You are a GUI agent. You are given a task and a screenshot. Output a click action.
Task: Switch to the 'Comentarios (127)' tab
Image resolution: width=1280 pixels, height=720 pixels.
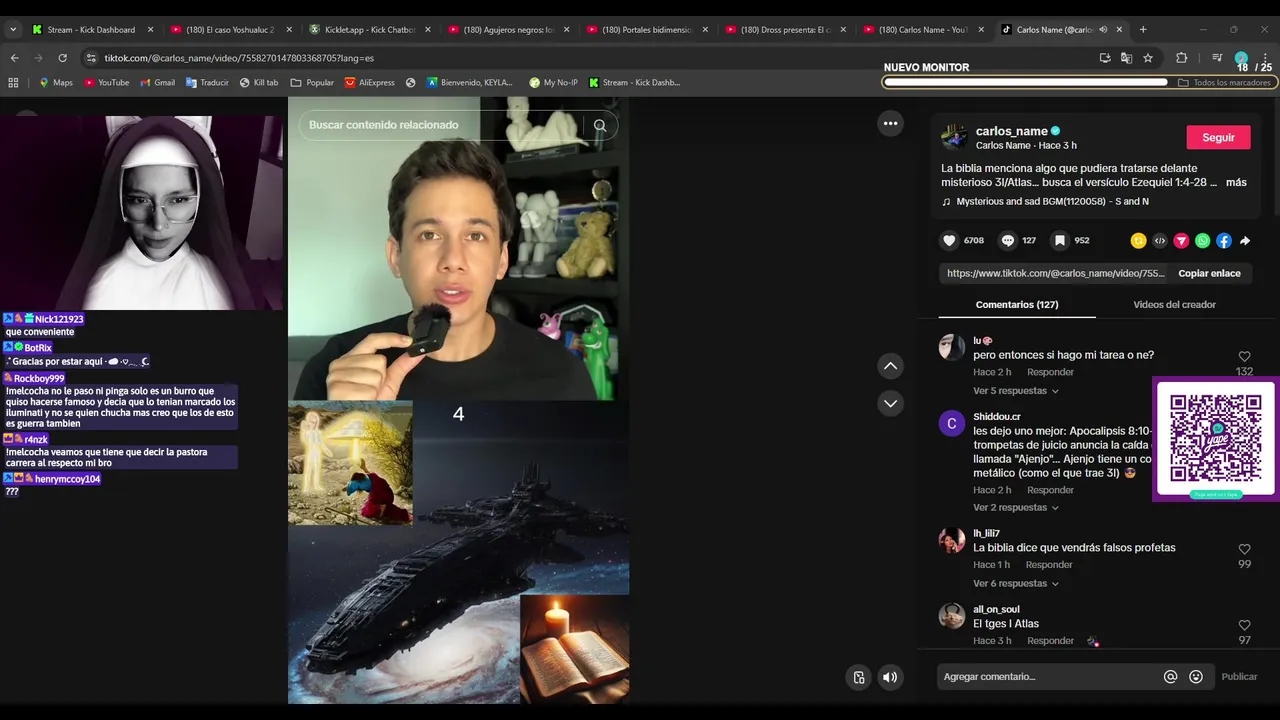[x=1016, y=305]
